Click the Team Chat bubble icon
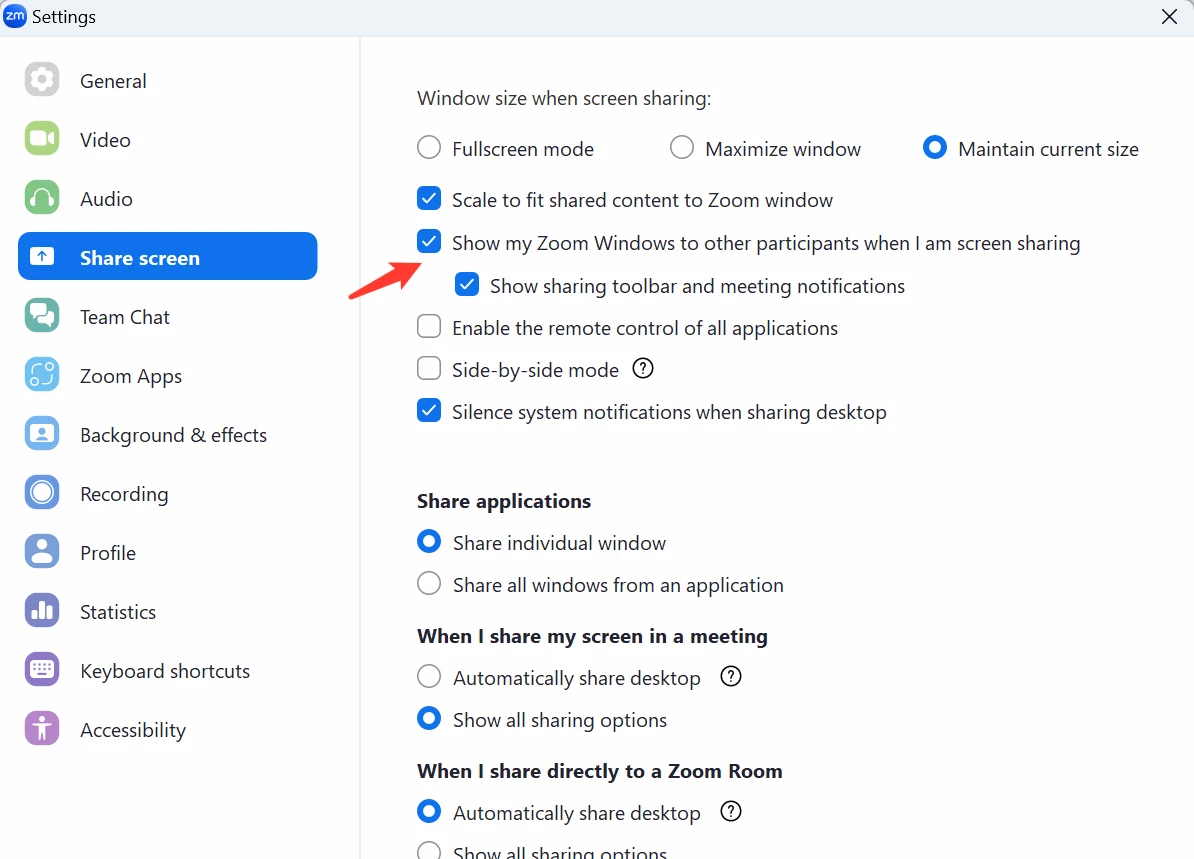1194x859 pixels. pos(42,316)
